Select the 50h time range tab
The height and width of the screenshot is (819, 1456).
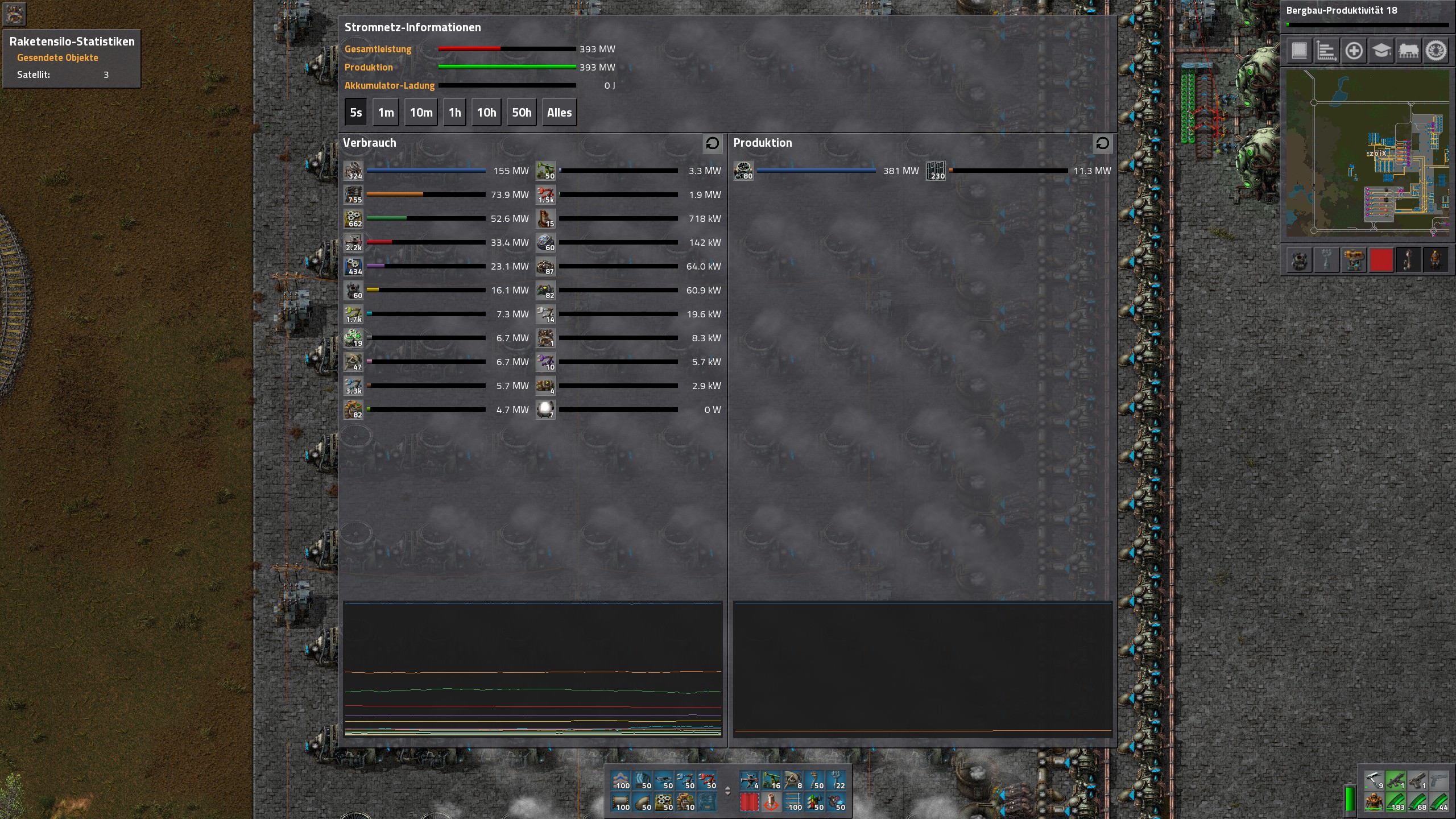pyautogui.click(x=522, y=113)
